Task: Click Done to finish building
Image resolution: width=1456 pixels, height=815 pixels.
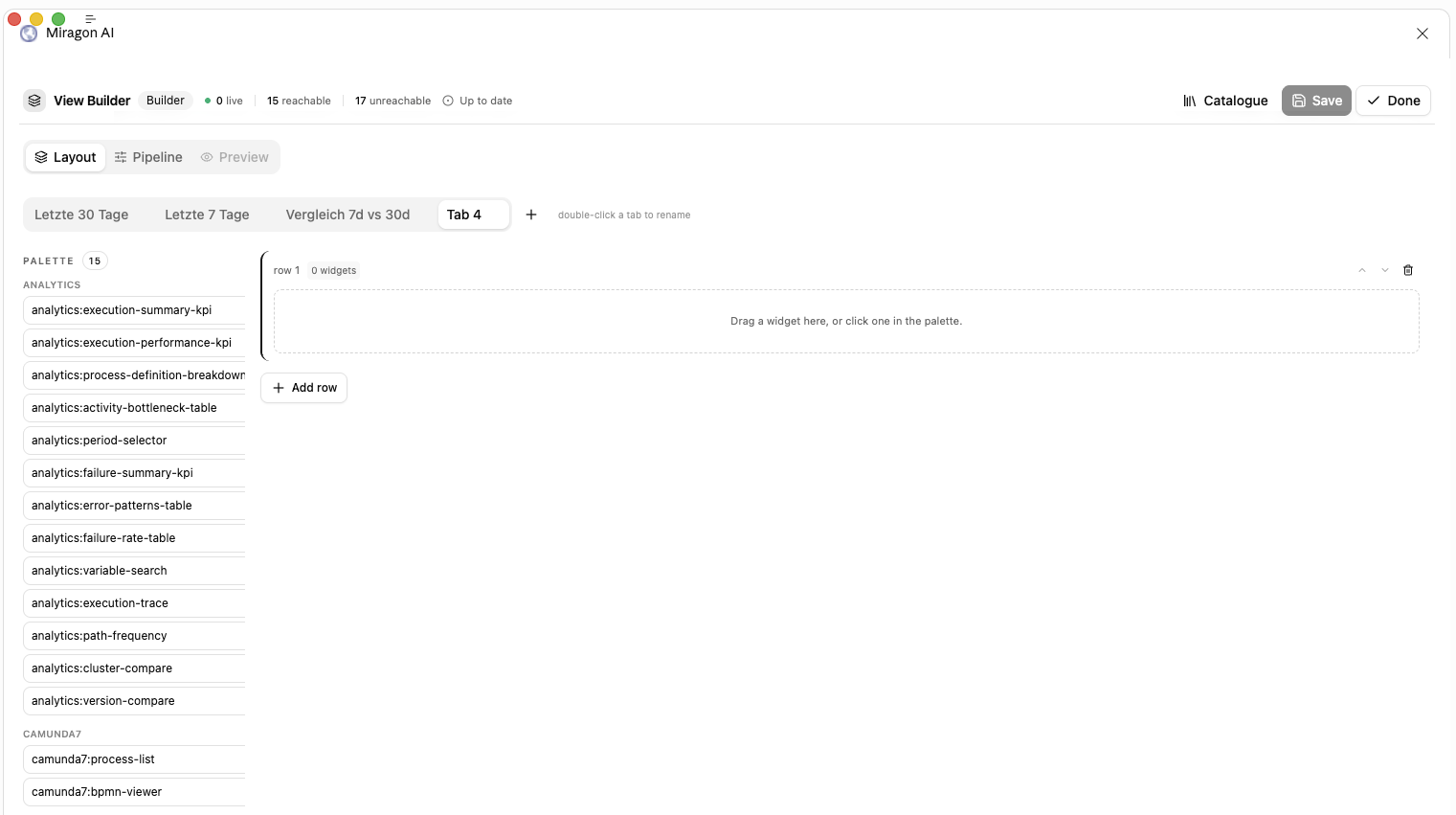Action: click(1393, 101)
